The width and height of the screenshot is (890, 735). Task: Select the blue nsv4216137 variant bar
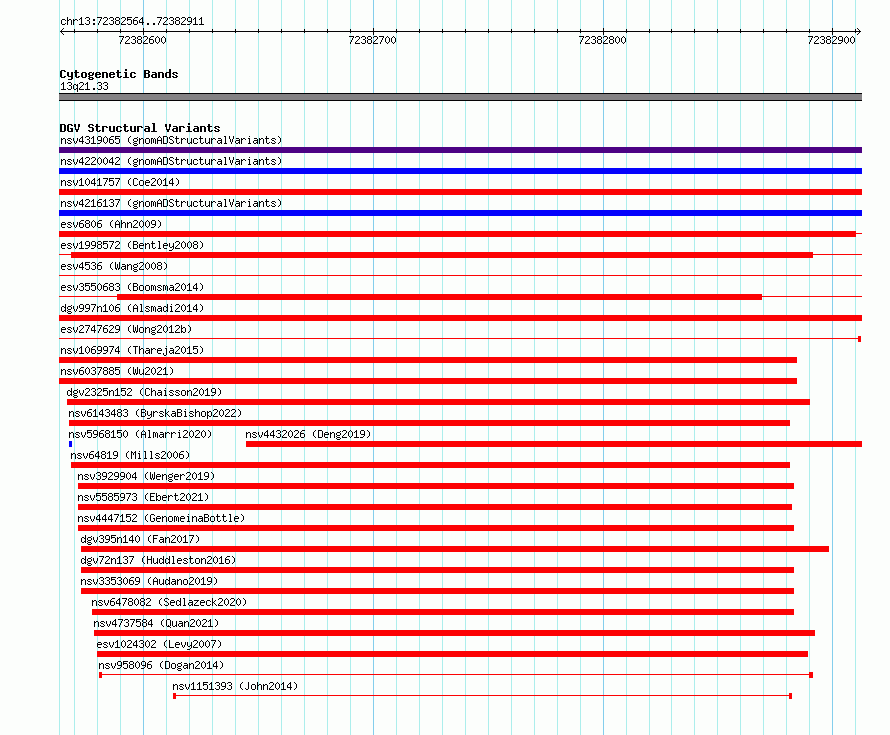pos(460,213)
